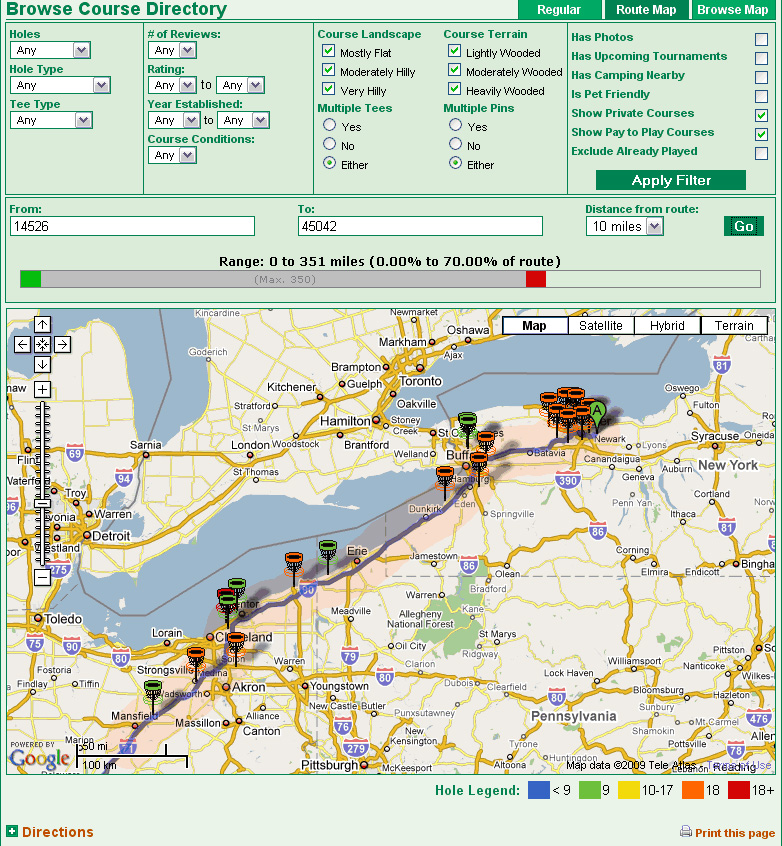Screen dimensions: 782x846
Task: Click the printer icon beside Print this page
Action: pyautogui.click(x=685, y=832)
